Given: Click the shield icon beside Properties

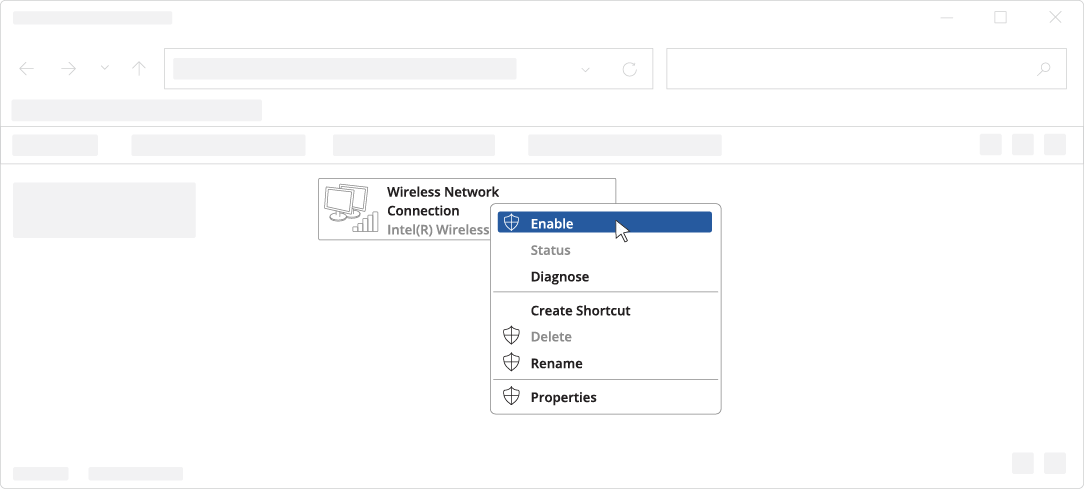Looking at the screenshot, I should click(511, 397).
